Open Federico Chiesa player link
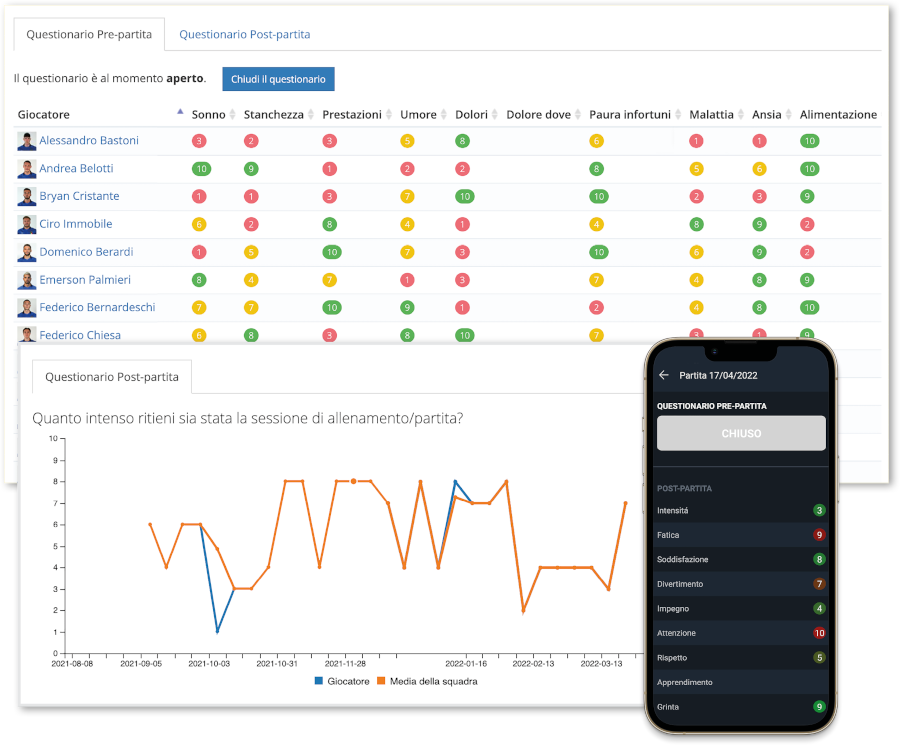 coord(80,335)
